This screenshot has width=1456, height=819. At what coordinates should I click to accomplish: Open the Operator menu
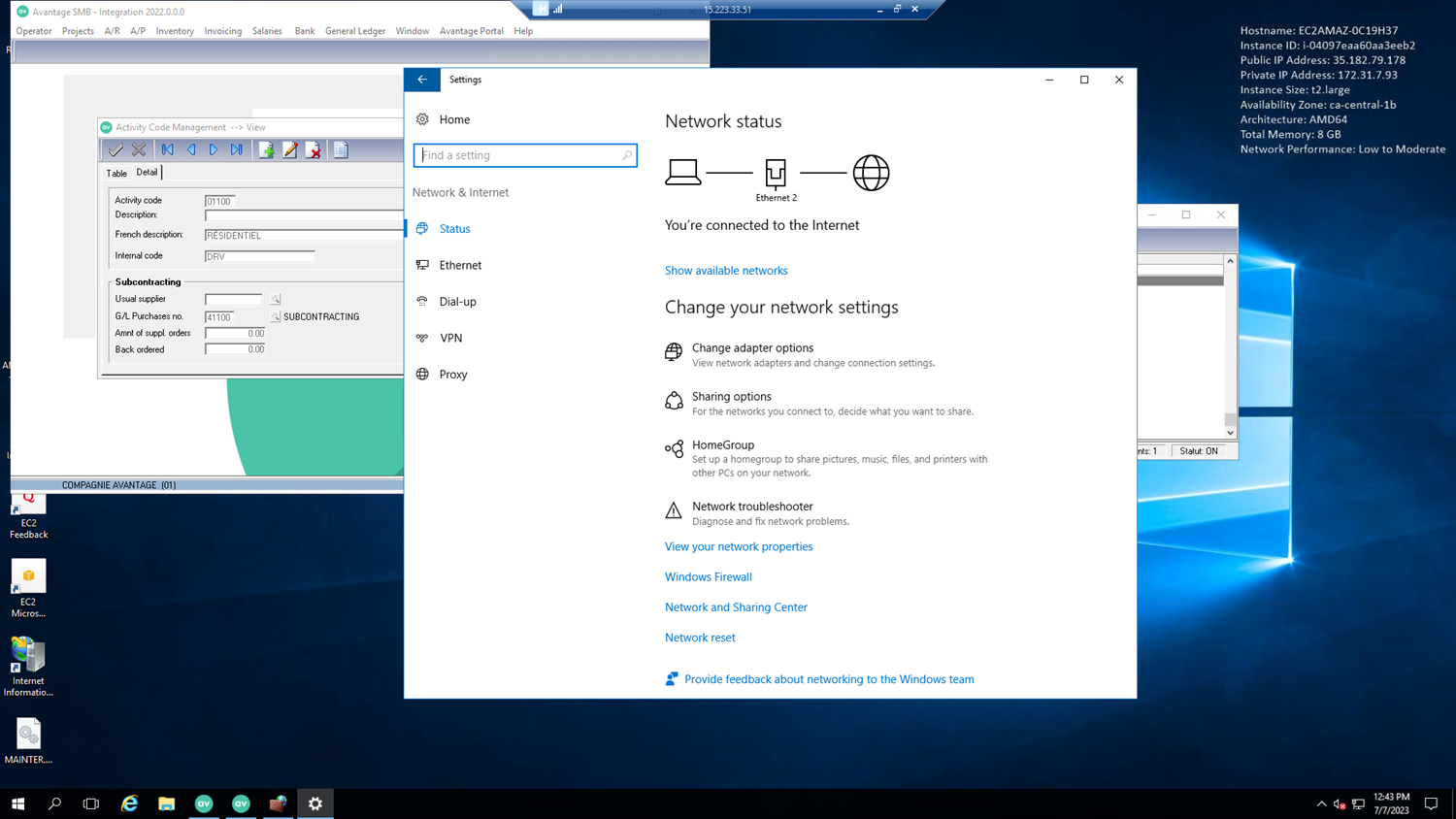pyautogui.click(x=34, y=31)
